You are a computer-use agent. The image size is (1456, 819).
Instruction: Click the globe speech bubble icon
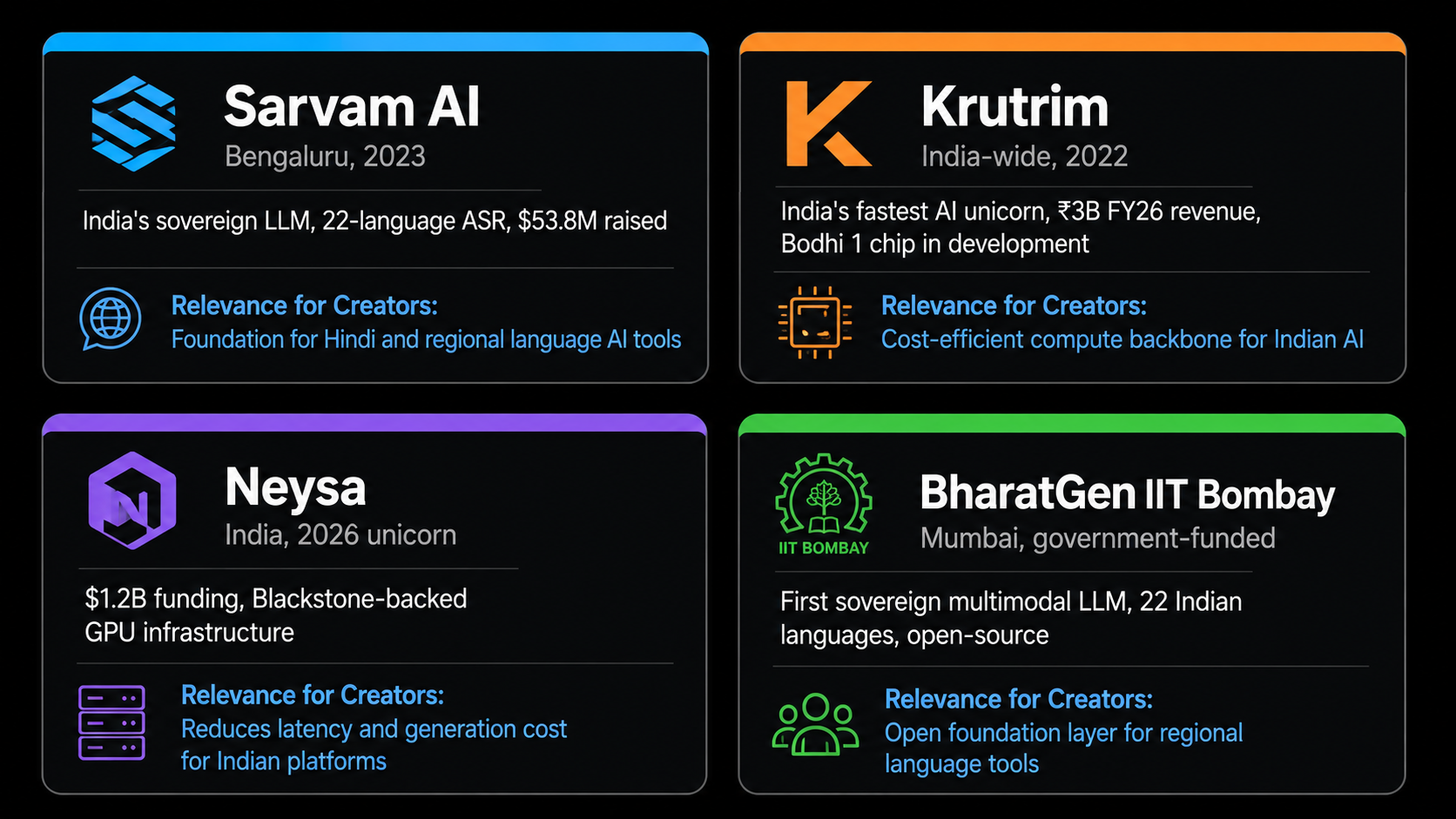point(111,319)
